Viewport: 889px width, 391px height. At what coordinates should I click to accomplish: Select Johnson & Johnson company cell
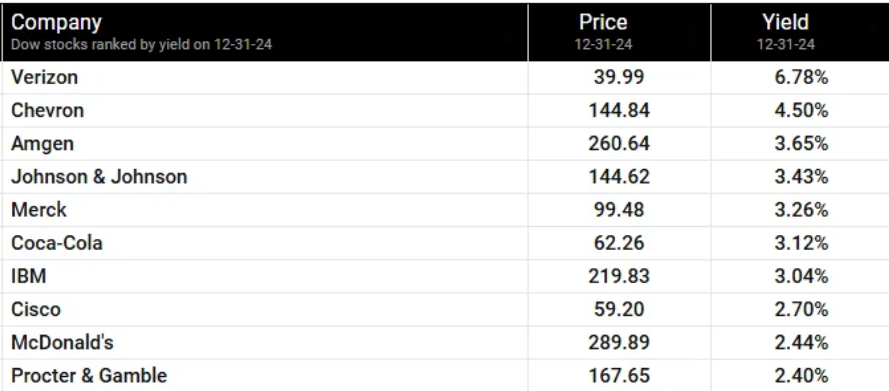[x=99, y=177]
